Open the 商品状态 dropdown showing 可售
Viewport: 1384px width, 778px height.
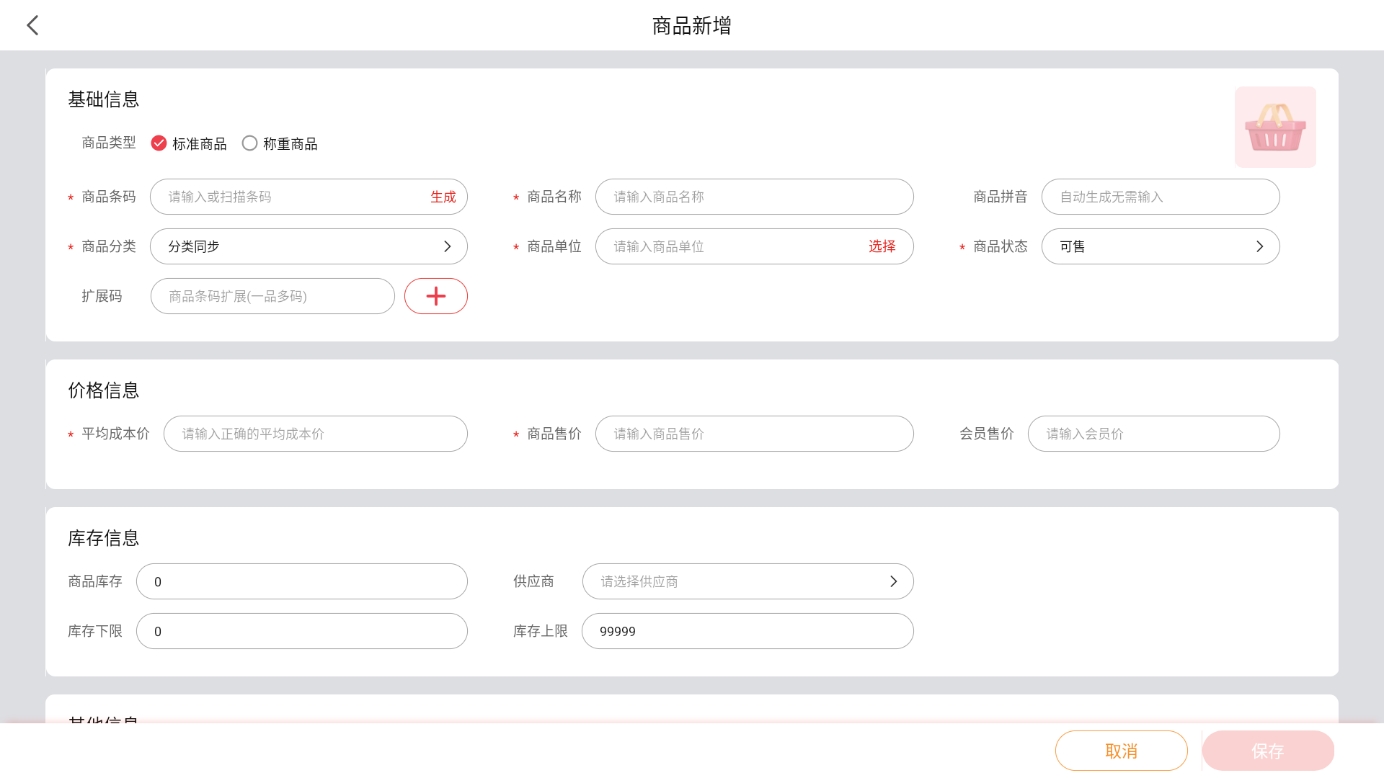click(x=1160, y=247)
